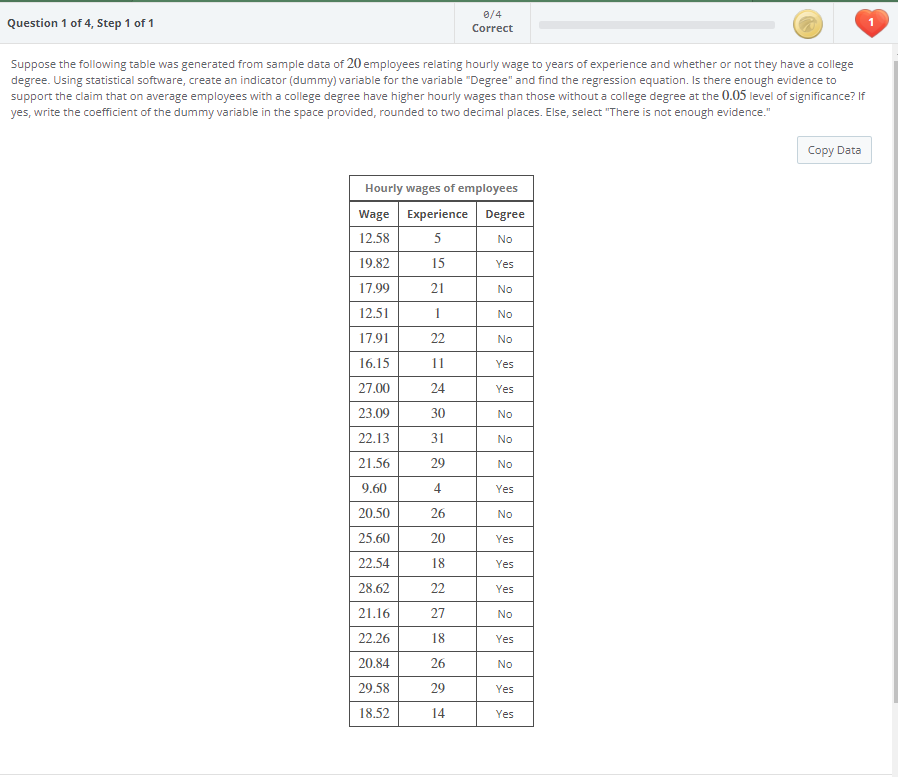898x777 pixels.
Task: Click the Hourly wages of employees table title
Action: pos(441,187)
